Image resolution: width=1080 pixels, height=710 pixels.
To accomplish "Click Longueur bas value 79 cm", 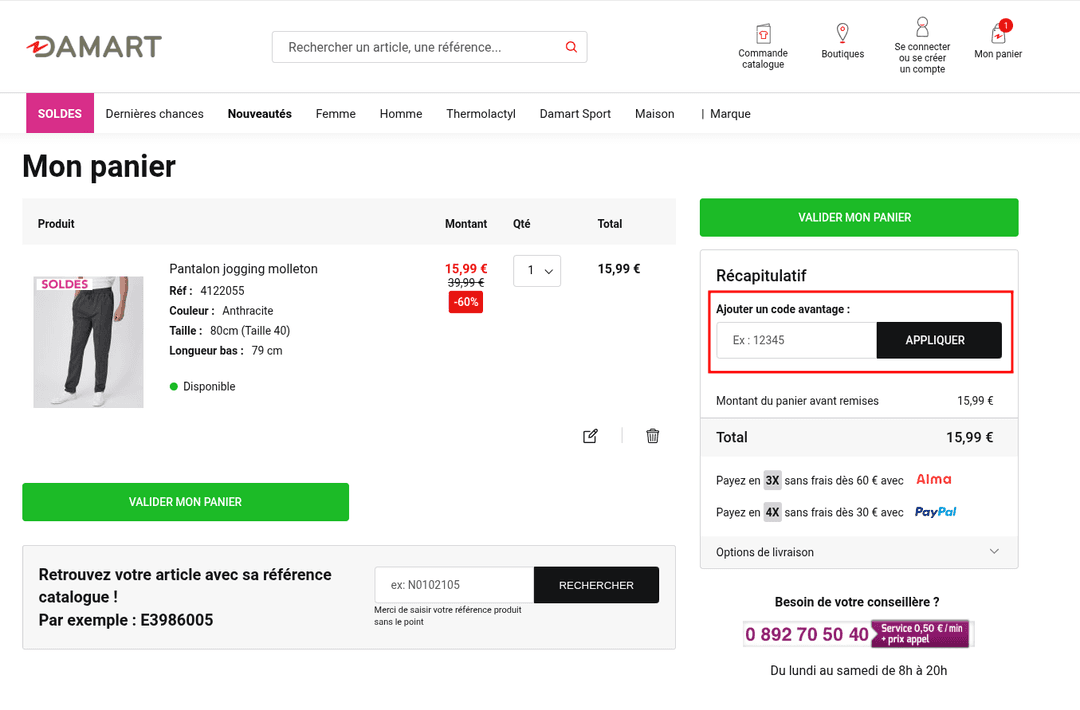I will (x=267, y=351).
